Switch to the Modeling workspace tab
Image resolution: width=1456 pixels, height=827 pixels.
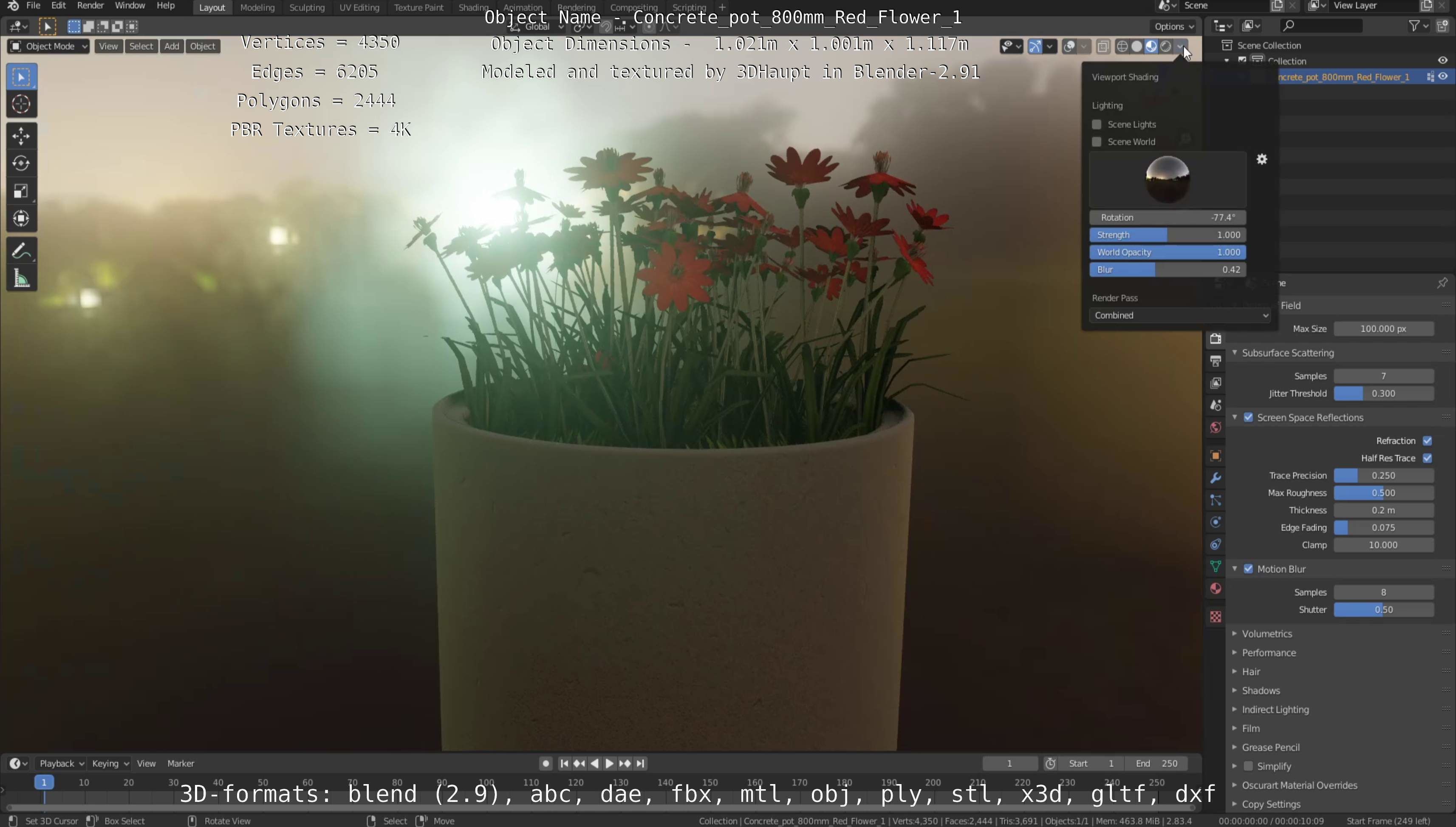coord(257,7)
